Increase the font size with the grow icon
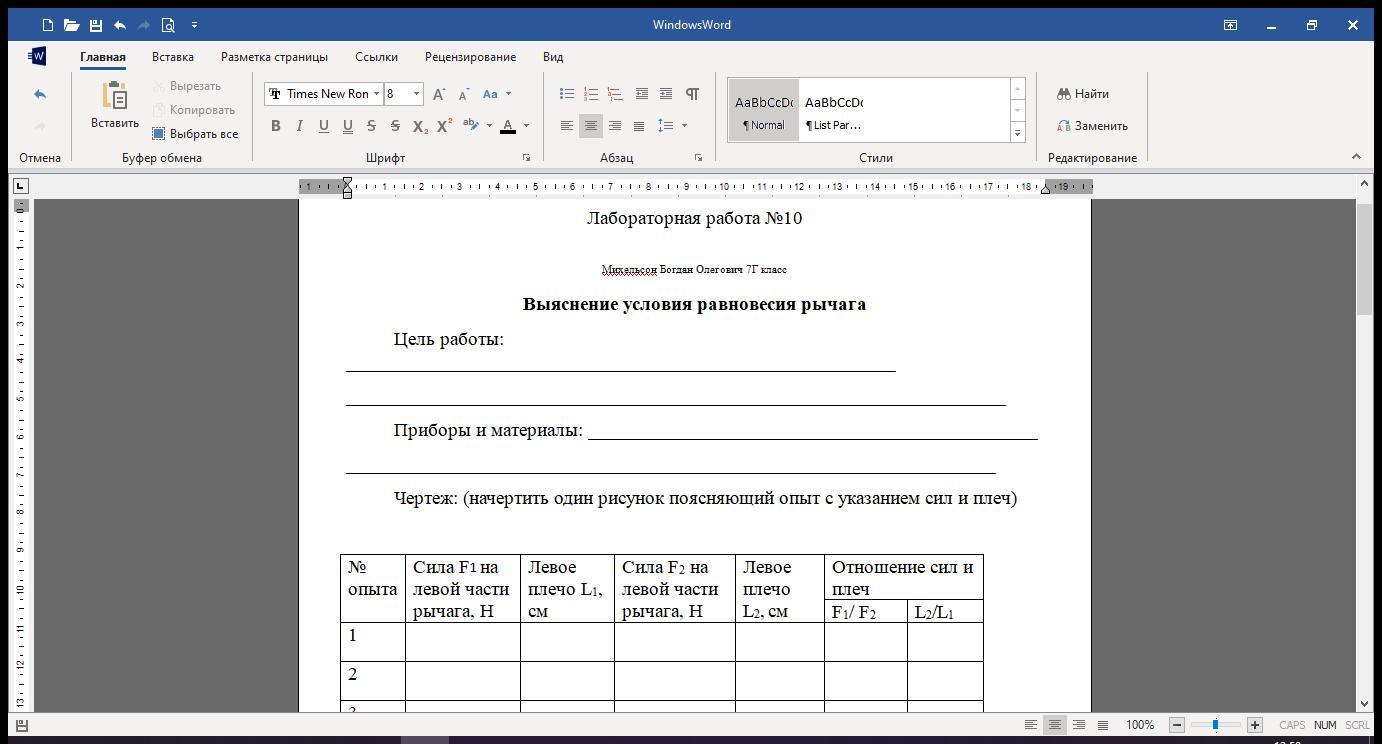Screen dimensions: 1382x744 (439, 94)
